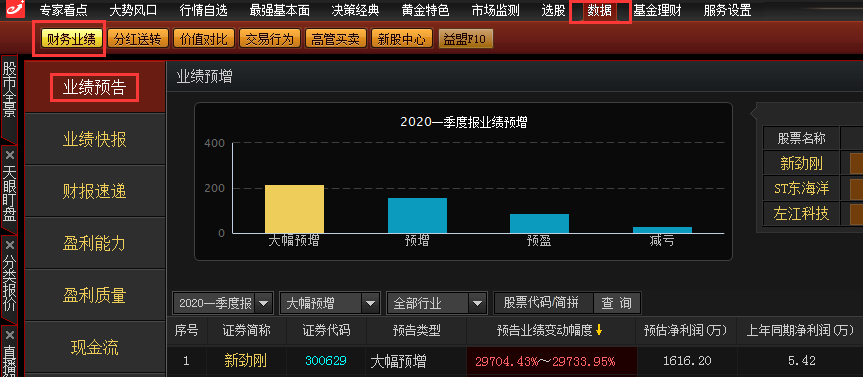Open the 基金理财 menu
Viewport: 863px width, 377px height.
click(x=657, y=10)
